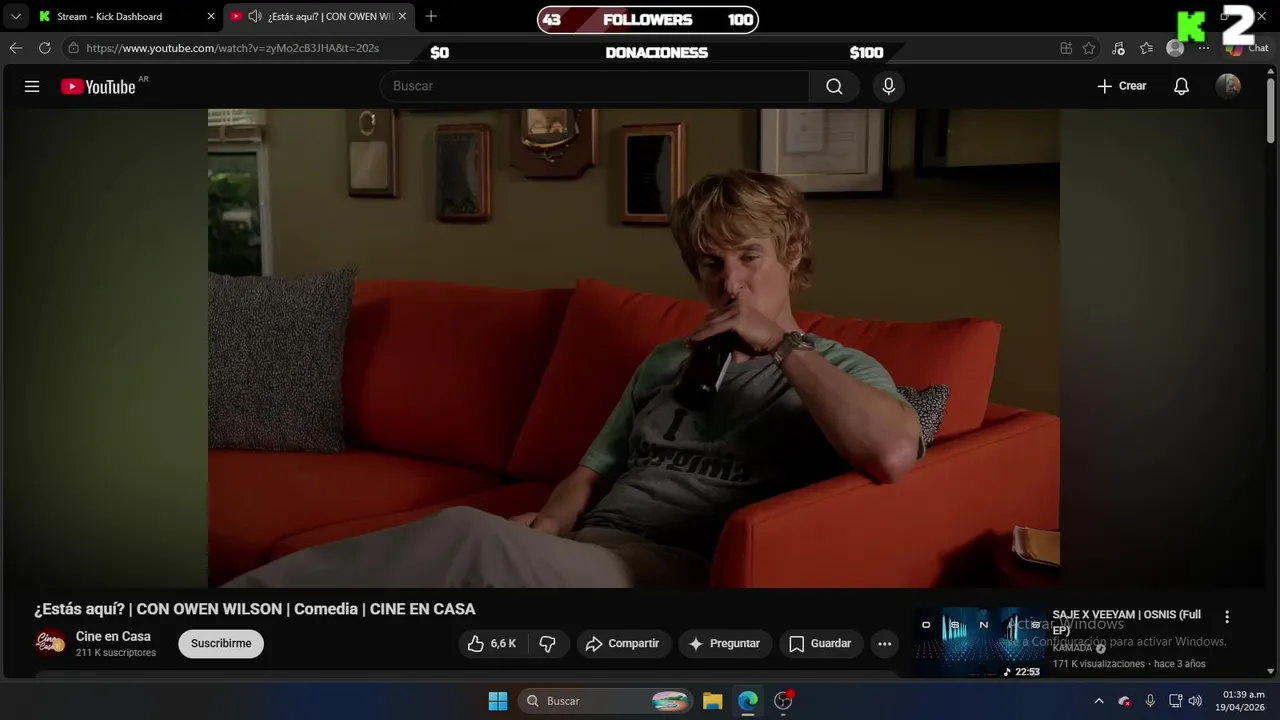Open SAJE X VEEYAM | OSNIS title link
Screen dimensions: 1280x720
click(x=1126, y=622)
